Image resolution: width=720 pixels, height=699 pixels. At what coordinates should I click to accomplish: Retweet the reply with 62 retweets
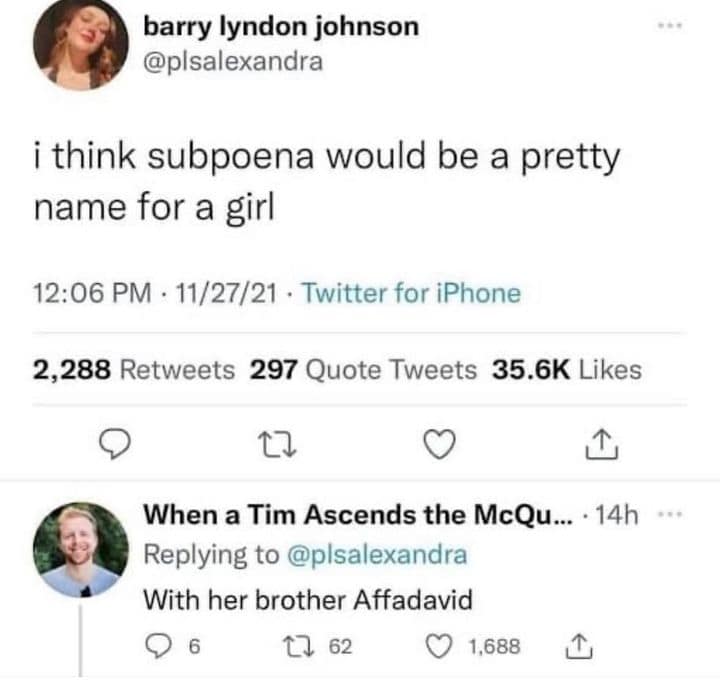pyautogui.click(x=298, y=646)
